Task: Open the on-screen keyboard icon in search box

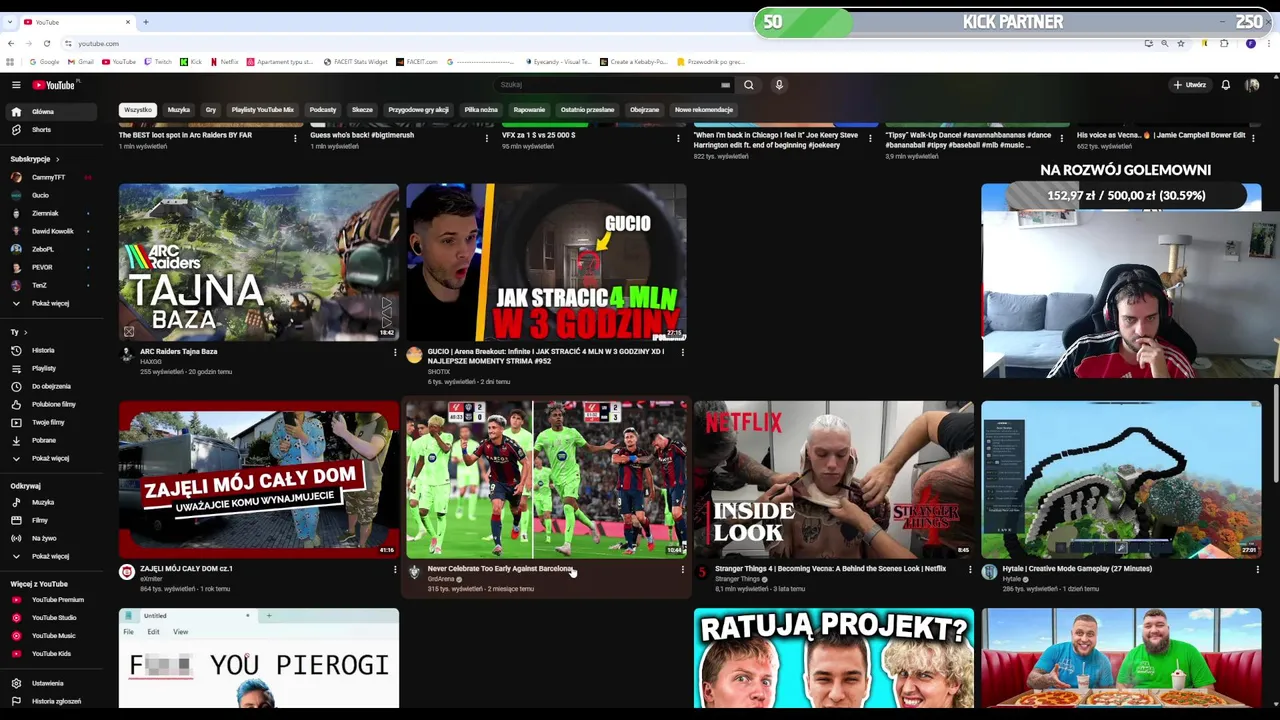Action: click(725, 85)
